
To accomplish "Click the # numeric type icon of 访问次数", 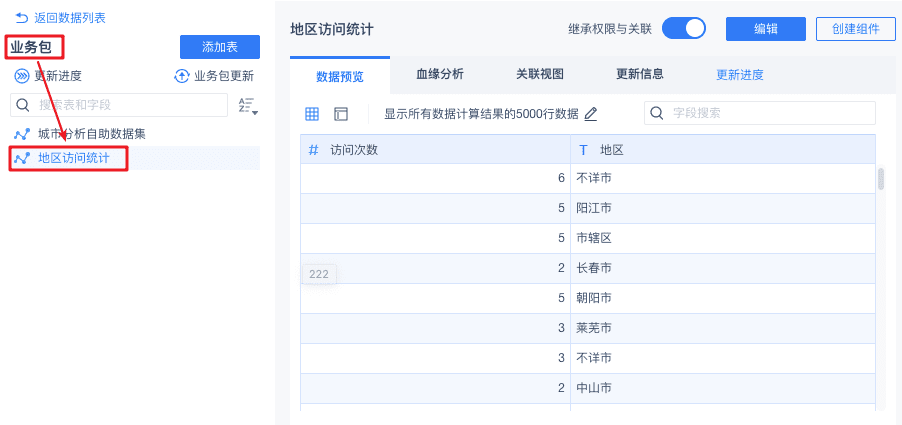I will tap(313, 150).
